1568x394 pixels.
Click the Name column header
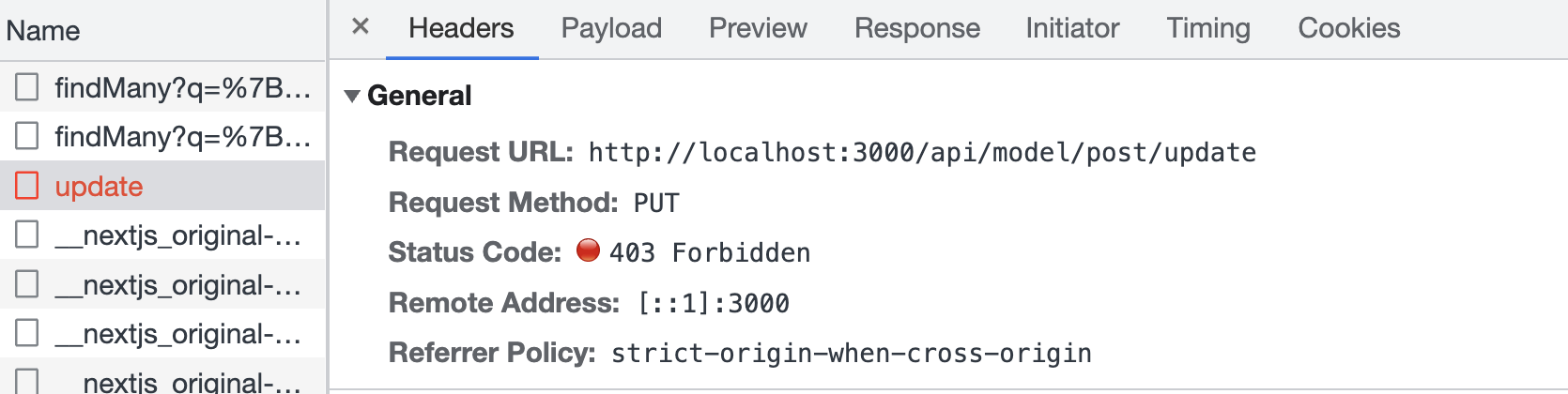[x=43, y=31]
